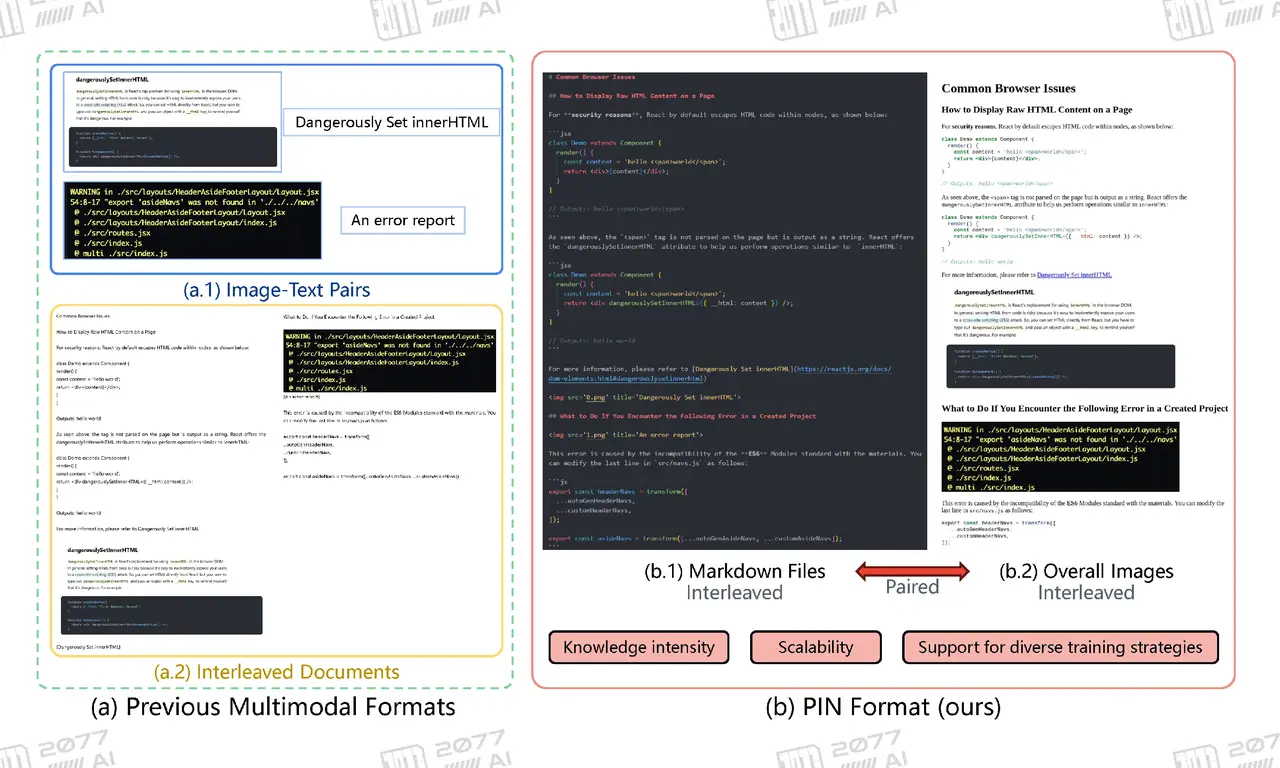Click the '(a.1) Image-Text Pairs' caption

(x=277, y=290)
